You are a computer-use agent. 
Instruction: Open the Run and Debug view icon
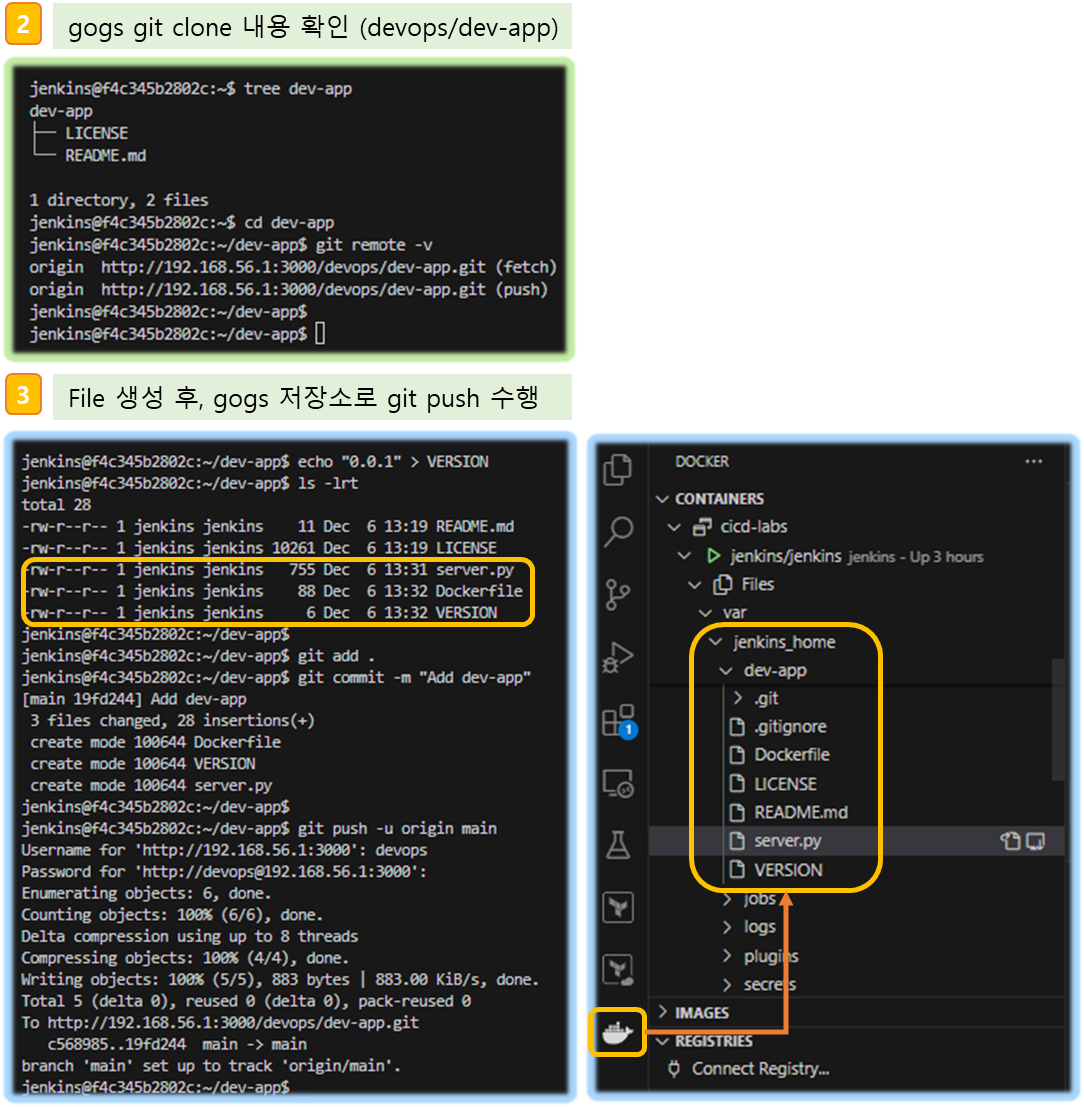click(618, 657)
